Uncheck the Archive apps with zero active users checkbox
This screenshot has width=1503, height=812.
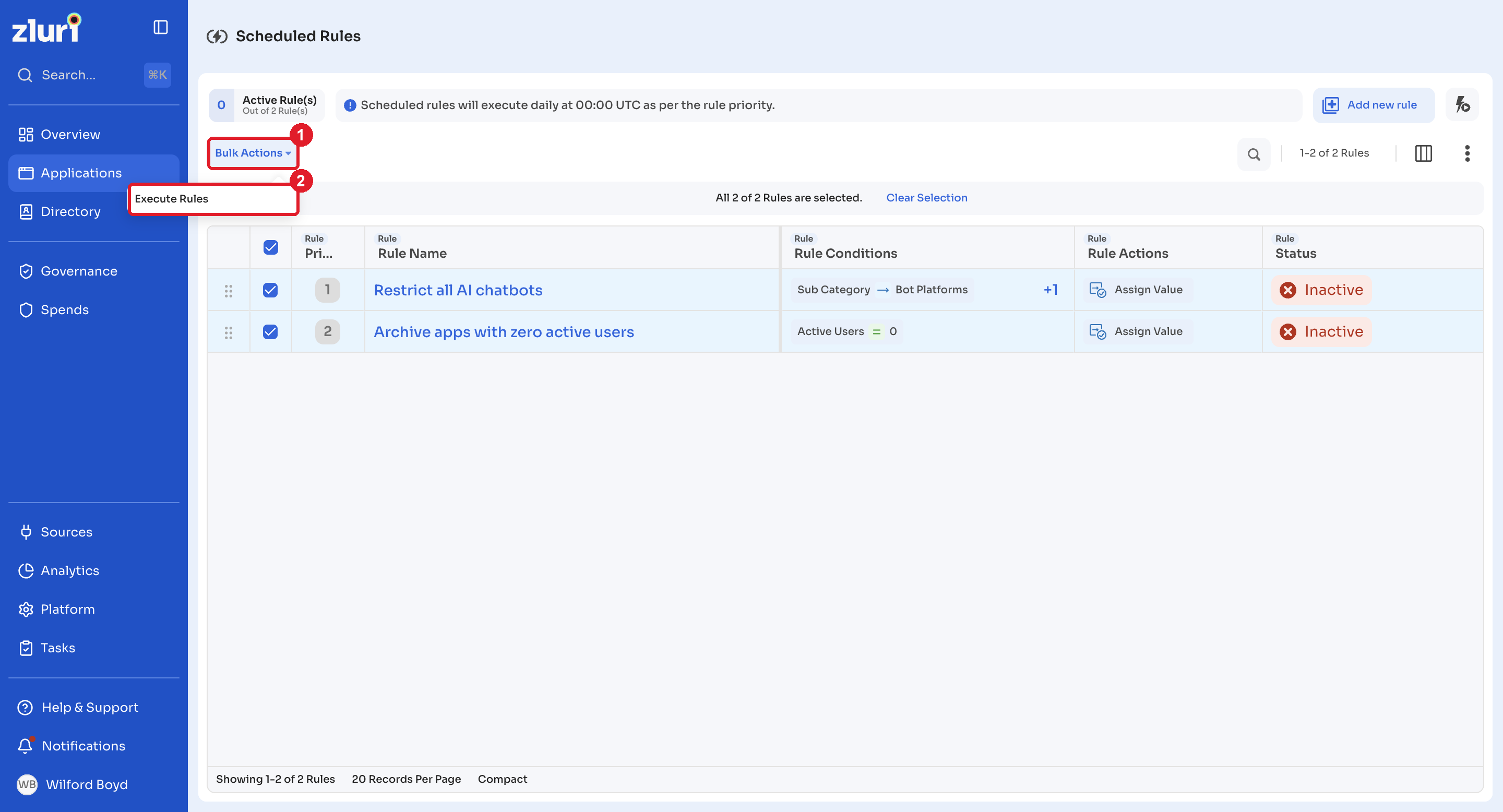click(x=270, y=332)
